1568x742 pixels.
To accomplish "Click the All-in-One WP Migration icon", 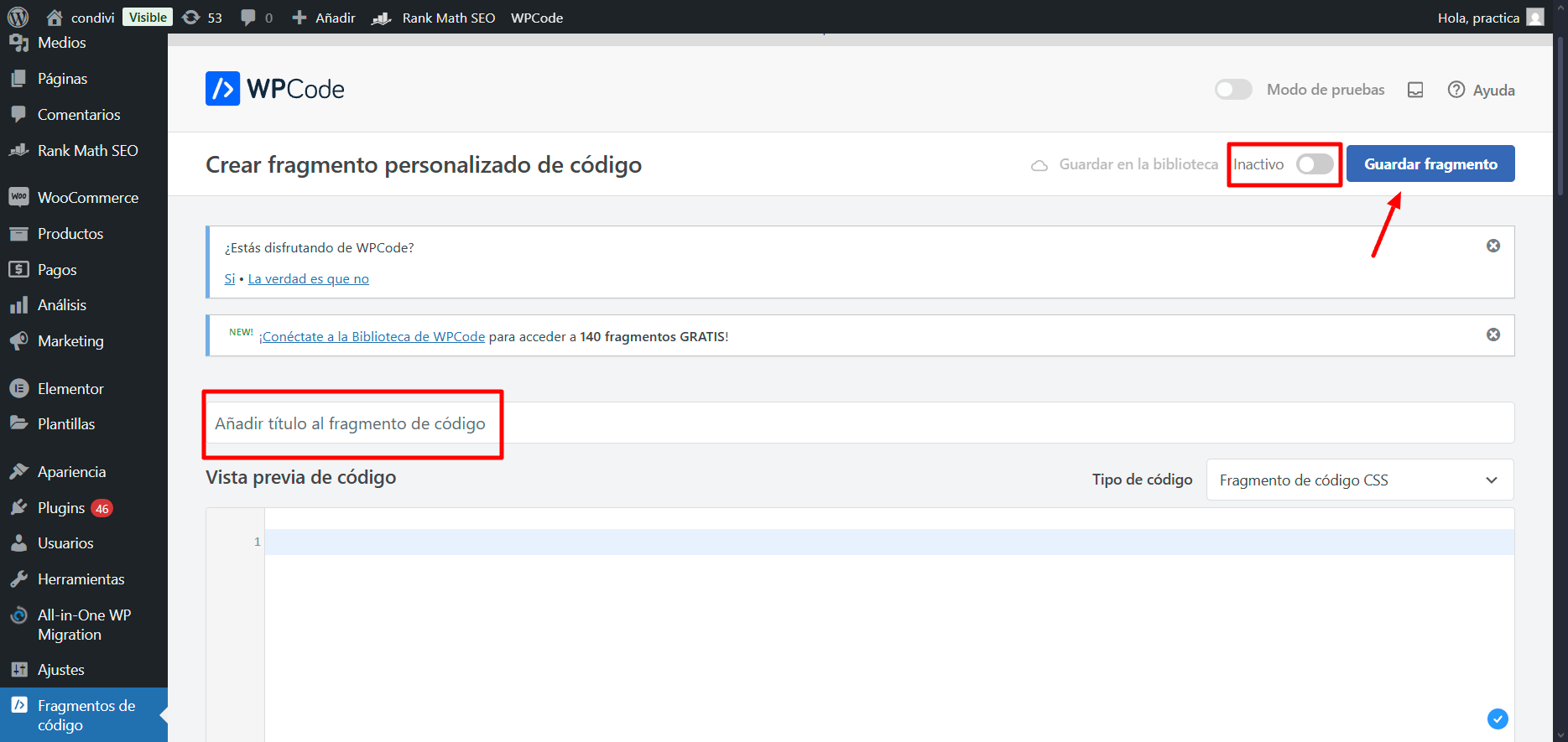I will [x=18, y=615].
